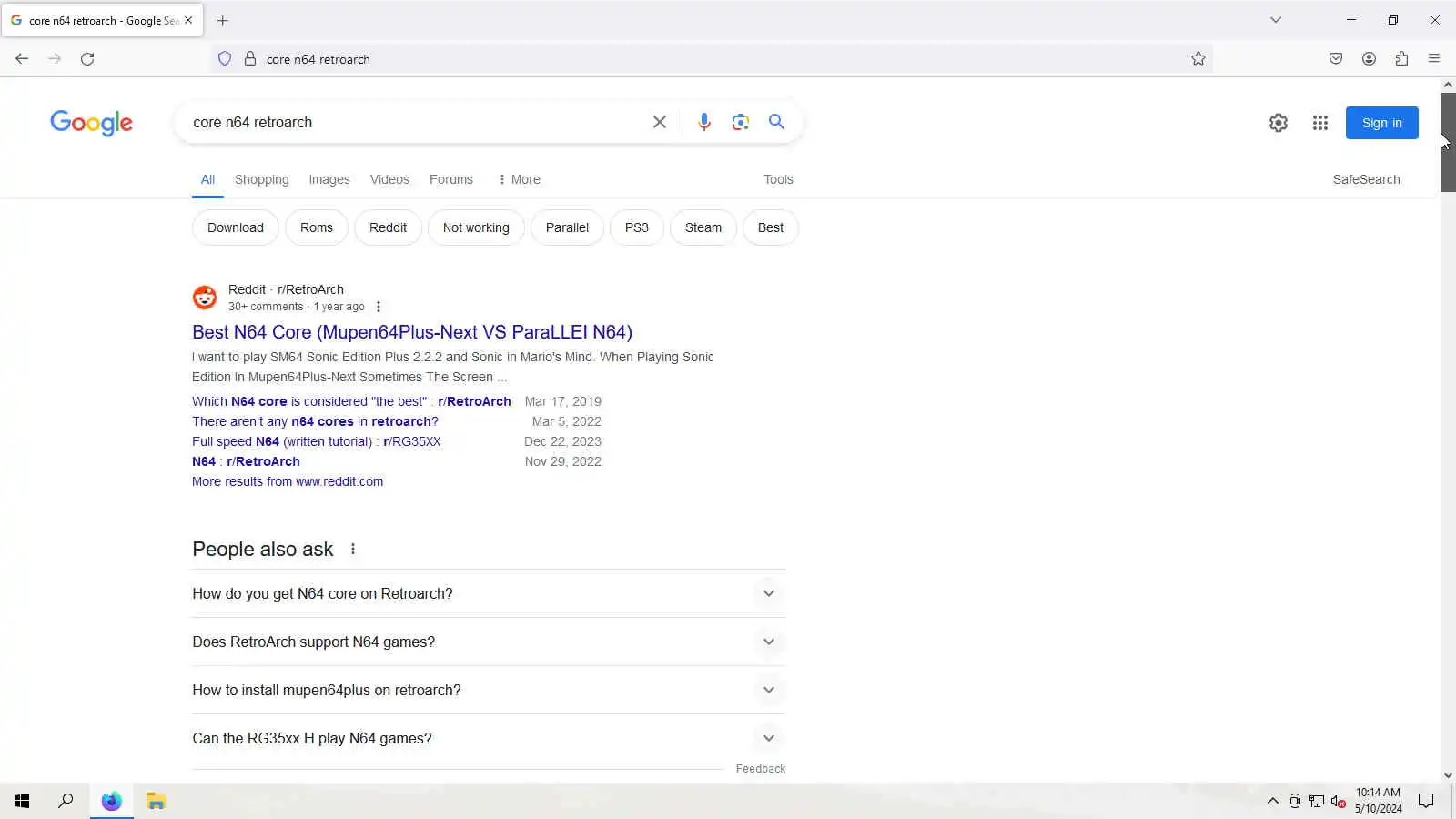
Task: Open a new browser tab
Action: (223, 20)
